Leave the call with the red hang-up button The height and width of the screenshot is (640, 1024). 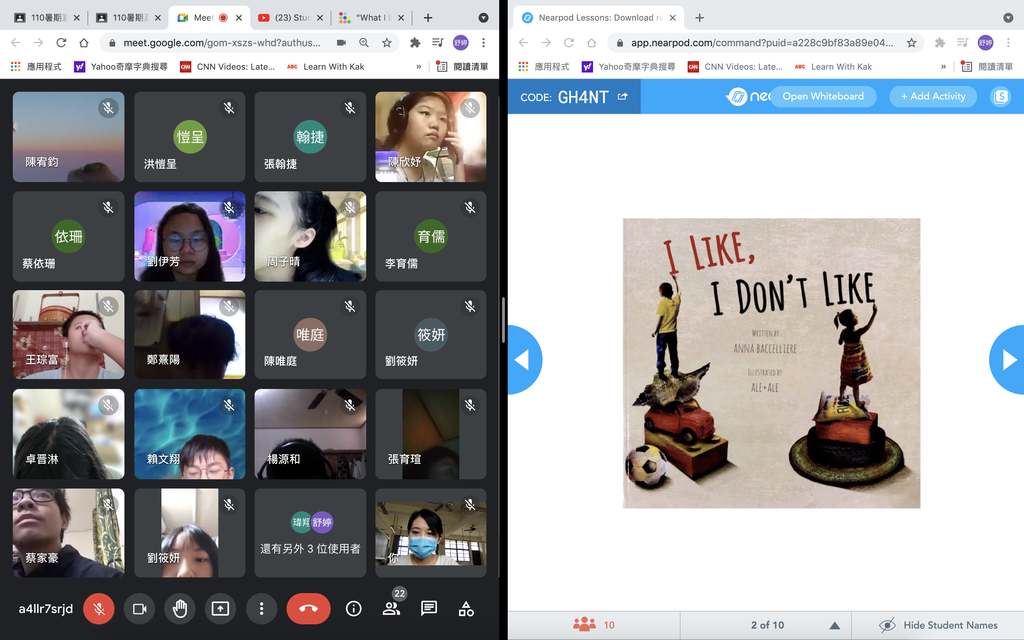point(308,609)
